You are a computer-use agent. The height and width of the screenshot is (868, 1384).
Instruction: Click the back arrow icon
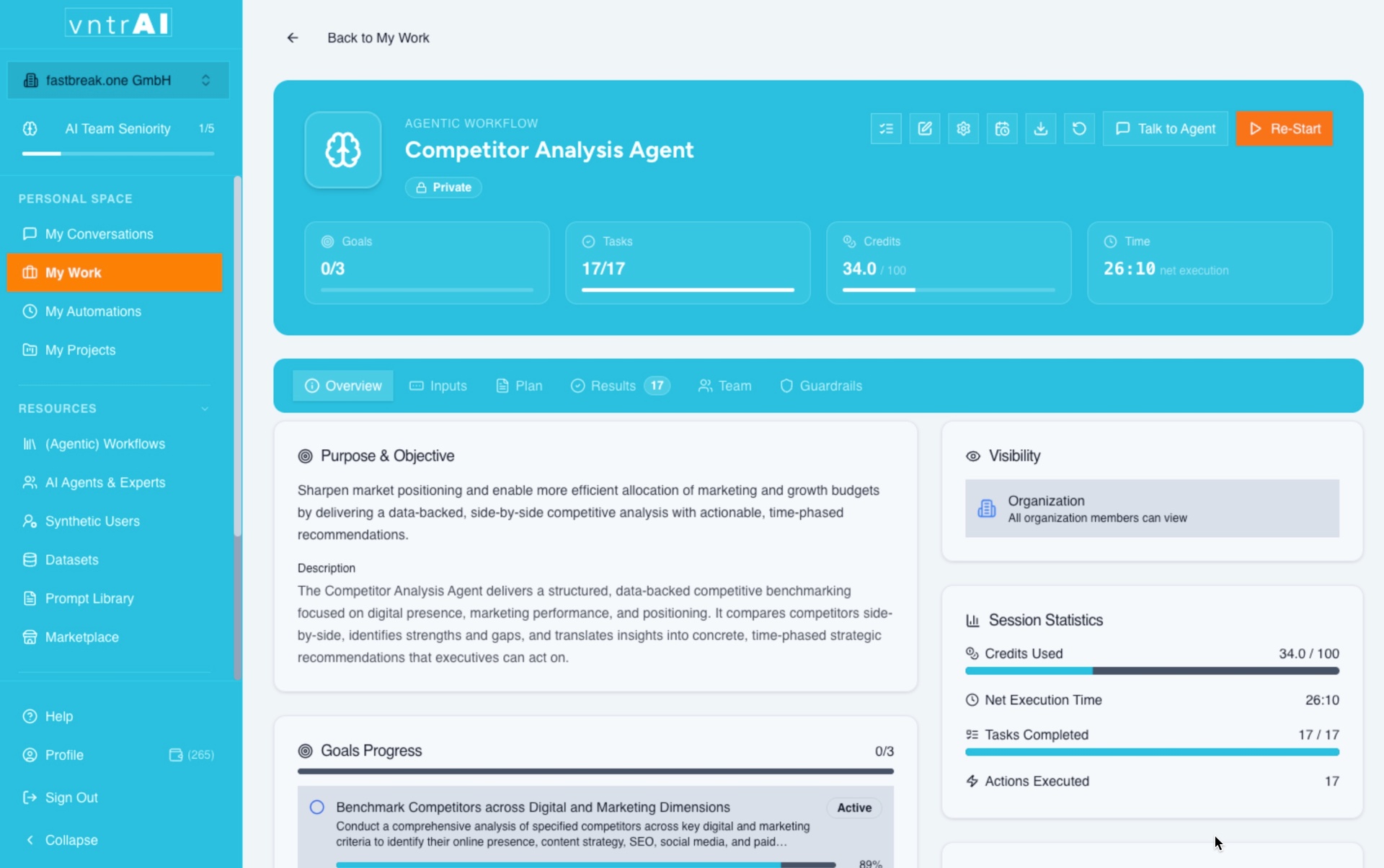coord(293,37)
